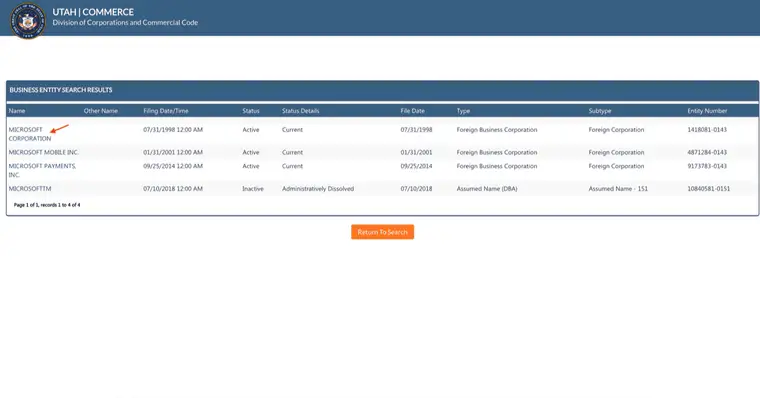Viewport: 760px width, 398px height.
Task: Click Assumed Name (DBA) type cell
Action: pyautogui.click(x=487, y=189)
